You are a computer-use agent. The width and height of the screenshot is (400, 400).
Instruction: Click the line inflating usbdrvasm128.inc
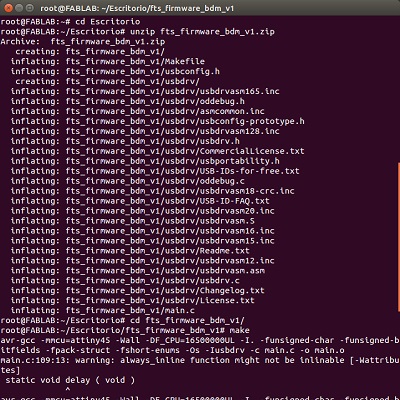click(145, 132)
